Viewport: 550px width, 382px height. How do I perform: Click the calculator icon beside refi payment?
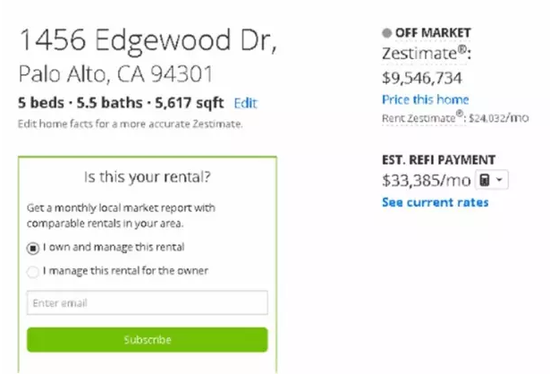(484, 180)
